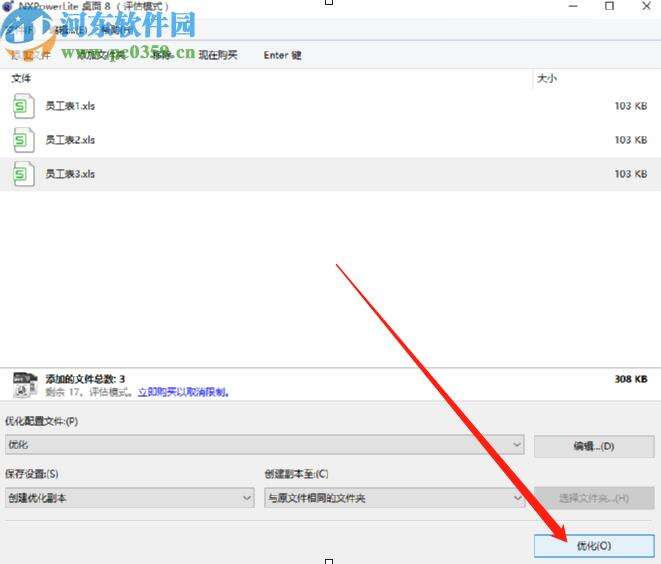The width and height of the screenshot is (661, 564).
Task: Open the 创建副本至 dropdown showing 与原文件相同的文件夹
Action: [394, 498]
